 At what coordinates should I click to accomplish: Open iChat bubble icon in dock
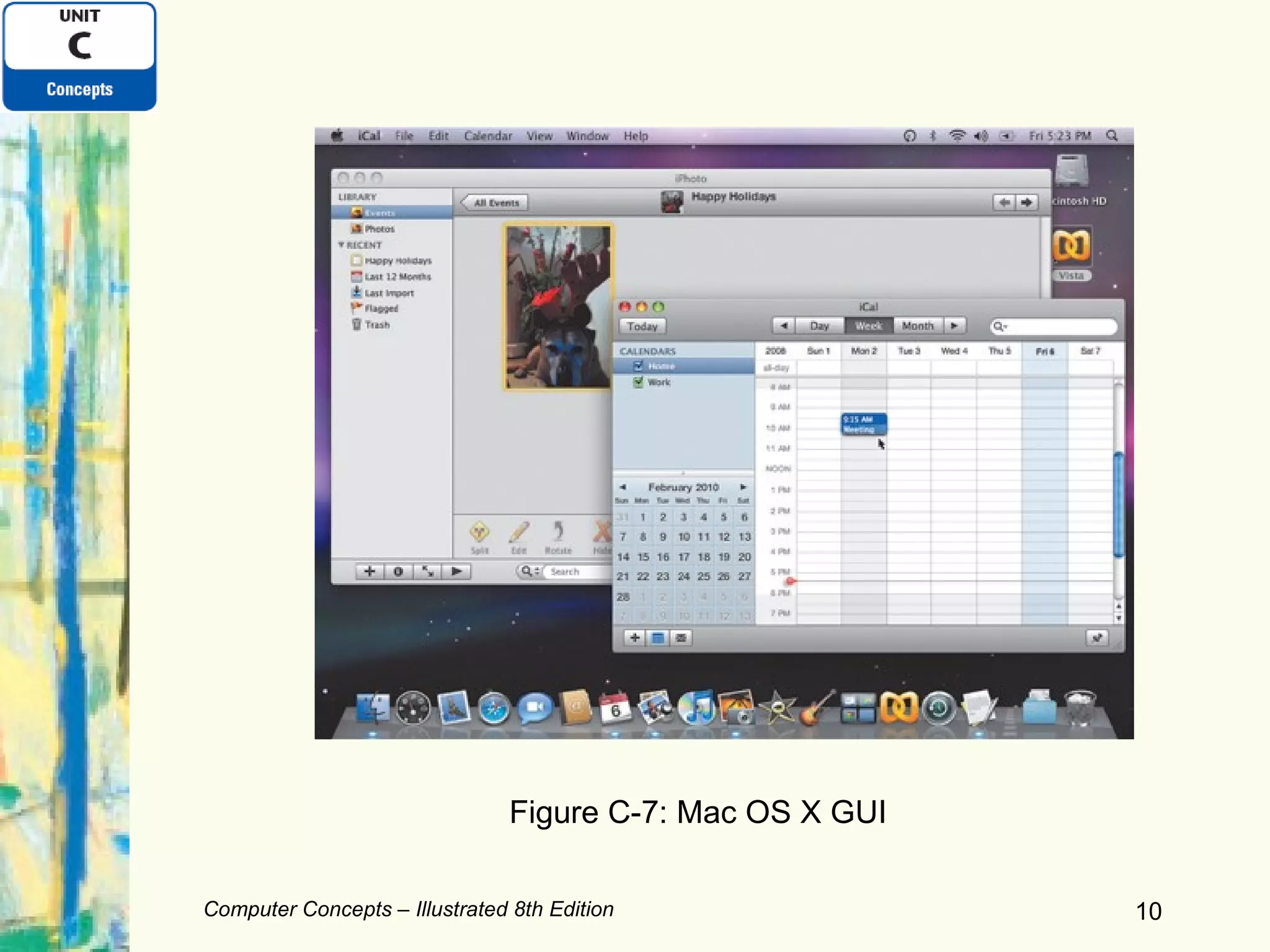[535, 708]
